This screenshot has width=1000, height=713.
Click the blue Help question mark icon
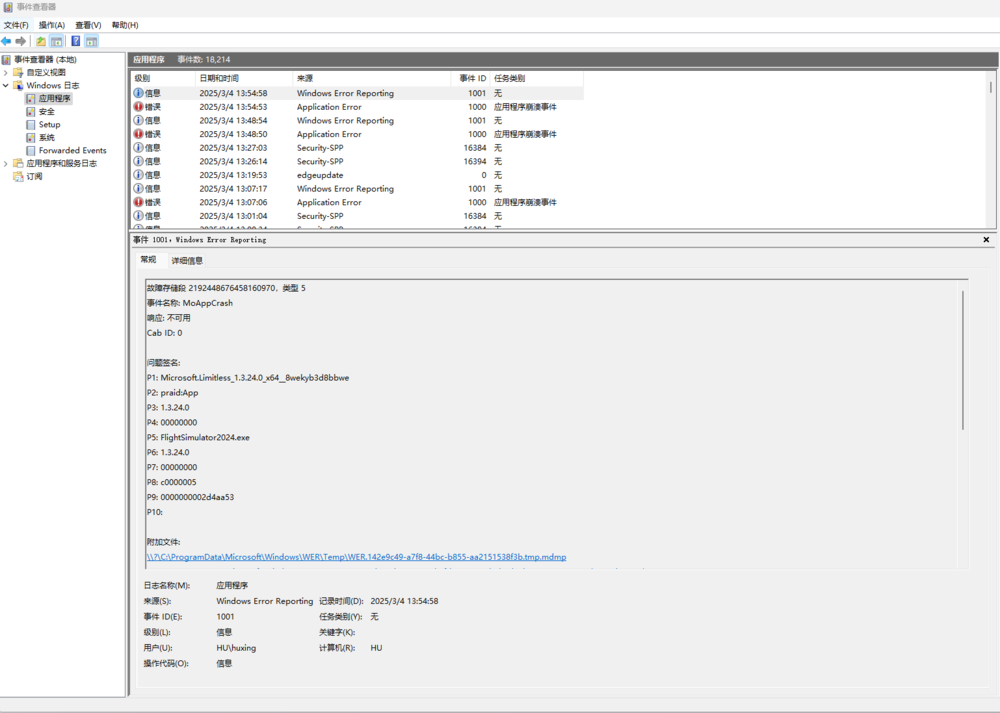pos(75,41)
